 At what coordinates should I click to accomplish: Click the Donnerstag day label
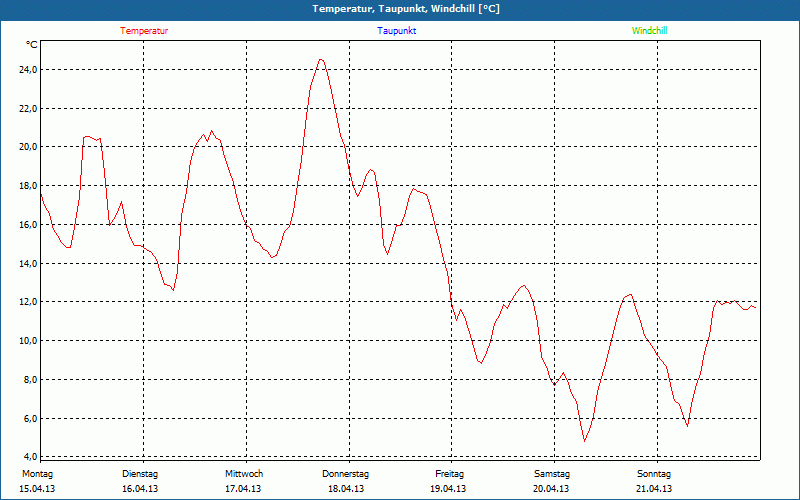pos(345,474)
